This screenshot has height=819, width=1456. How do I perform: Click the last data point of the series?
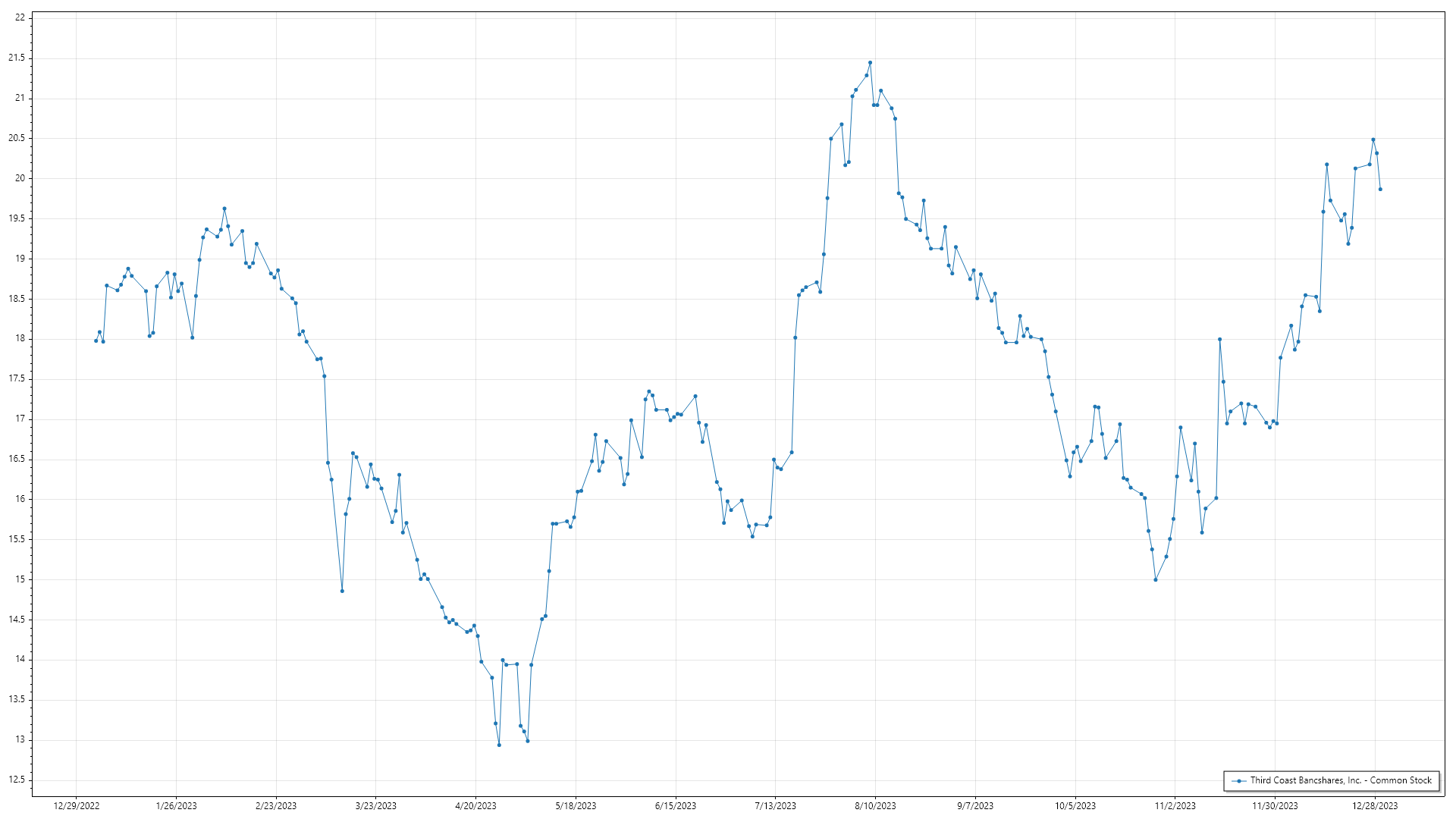click(1380, 189)
